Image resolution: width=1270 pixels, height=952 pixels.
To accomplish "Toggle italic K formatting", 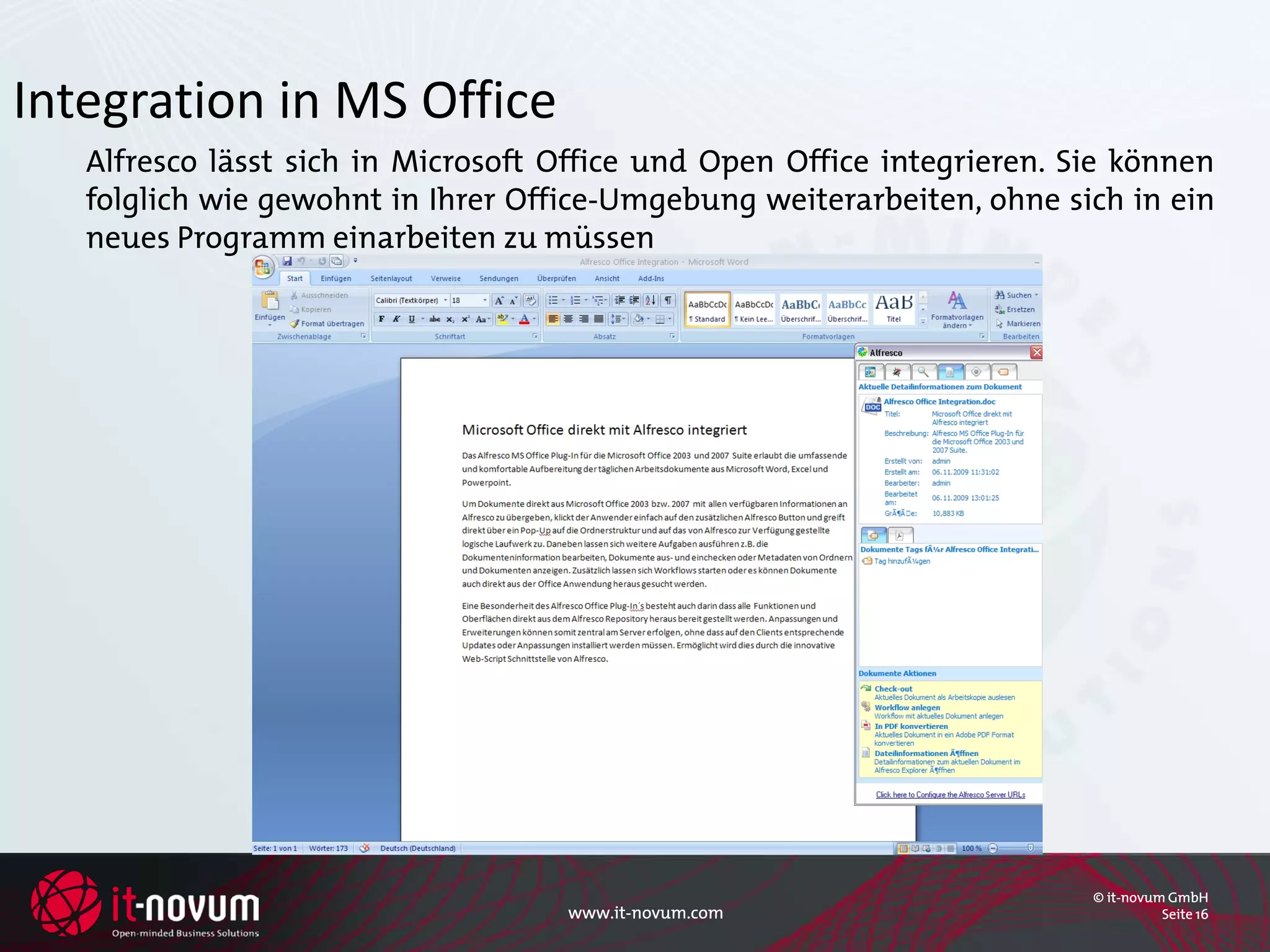I will [396, 319].
